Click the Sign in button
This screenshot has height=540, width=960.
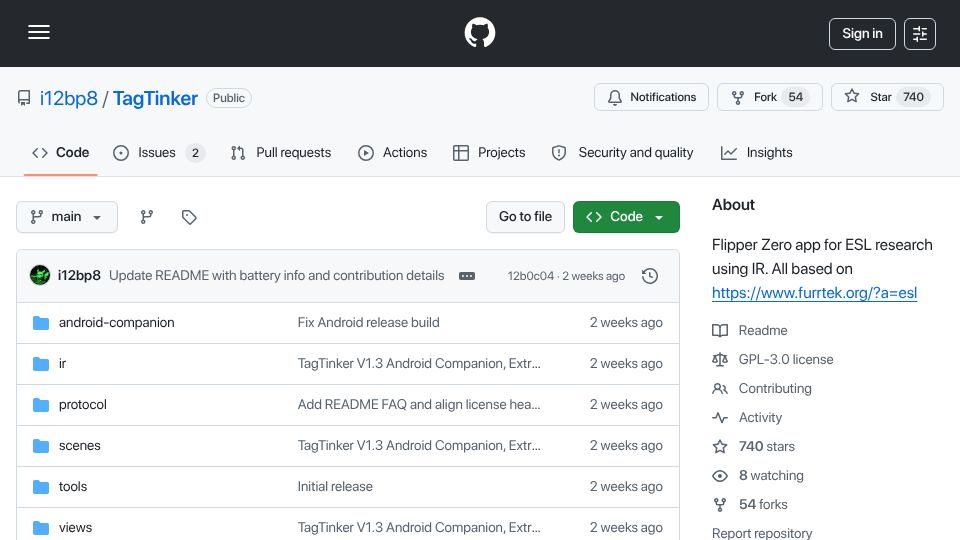[x=862, y=34]
